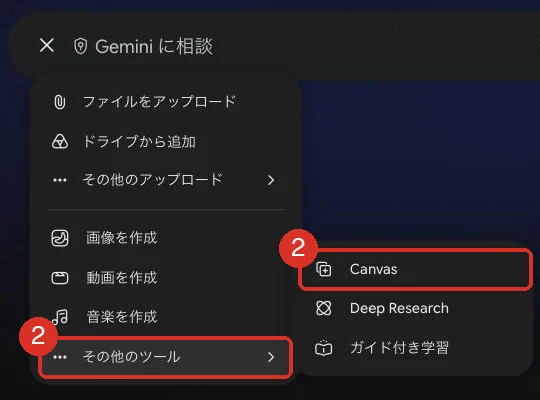
Task: Click the guided learning book icon
Action: coord(324,348)
